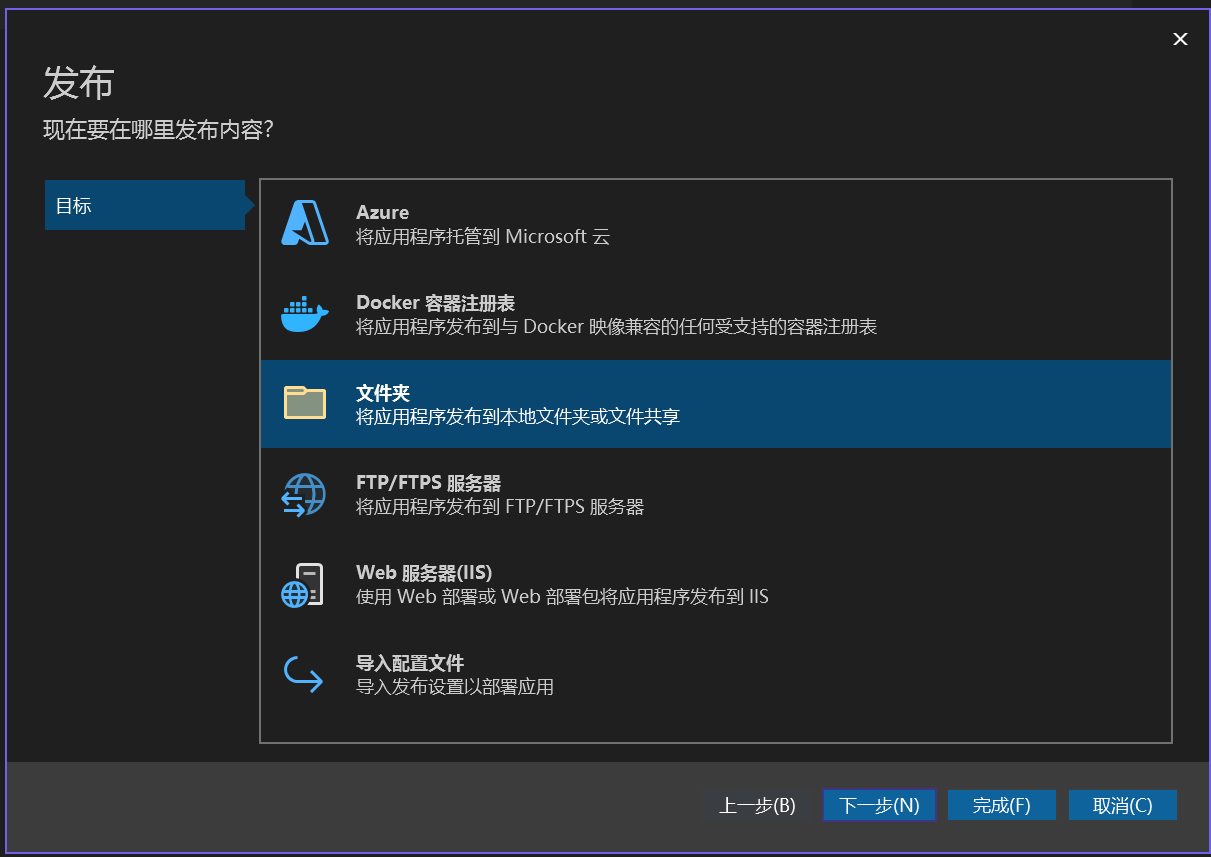The height and width of the screenshot is (857, 1211).
Task: Proceed with 下一步(N) button
Action: [879, 805]
